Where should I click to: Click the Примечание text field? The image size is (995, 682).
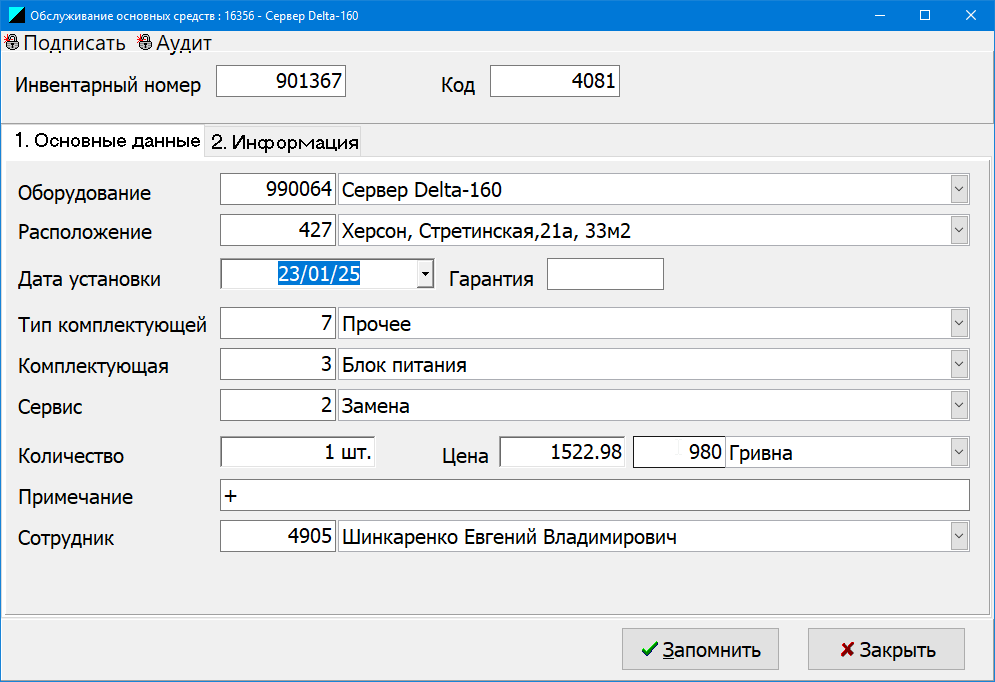pos(595,495)
